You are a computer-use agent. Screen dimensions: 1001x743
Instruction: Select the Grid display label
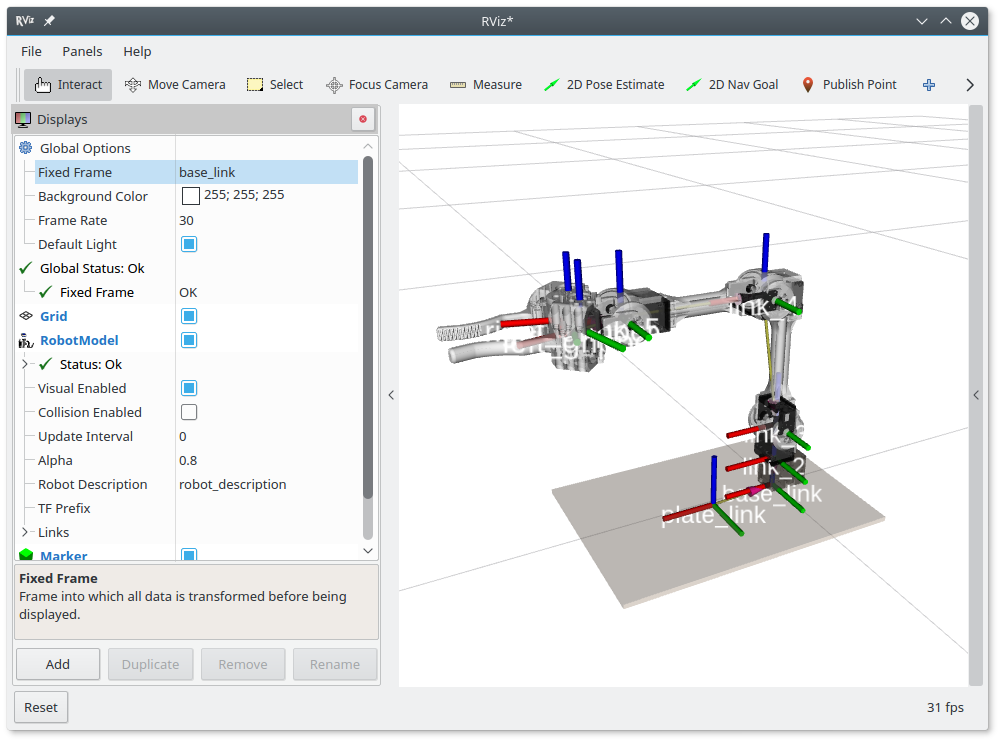click(54, 316)
